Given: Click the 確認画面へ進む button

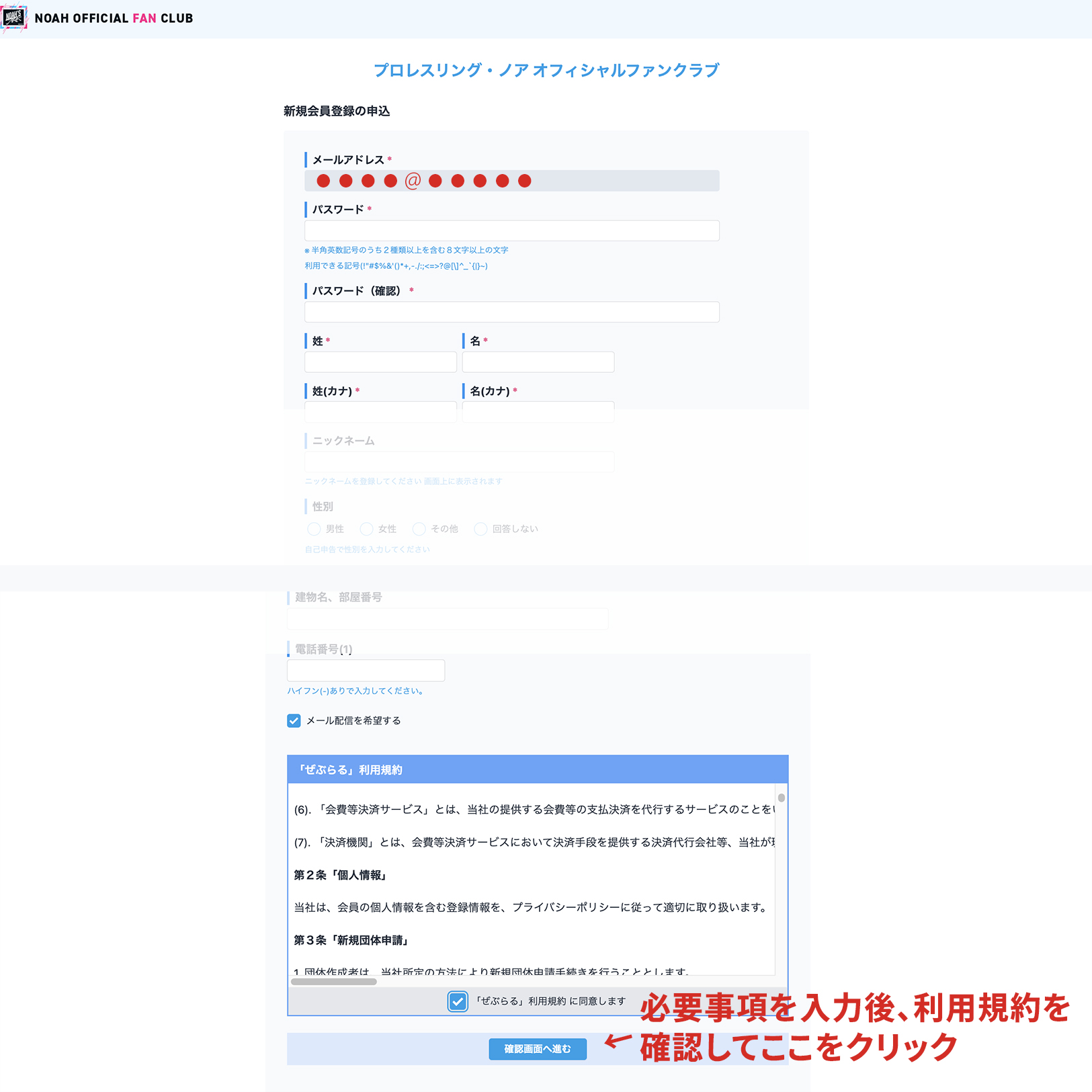Looking at the screenshot, I should coord(537,1049).
